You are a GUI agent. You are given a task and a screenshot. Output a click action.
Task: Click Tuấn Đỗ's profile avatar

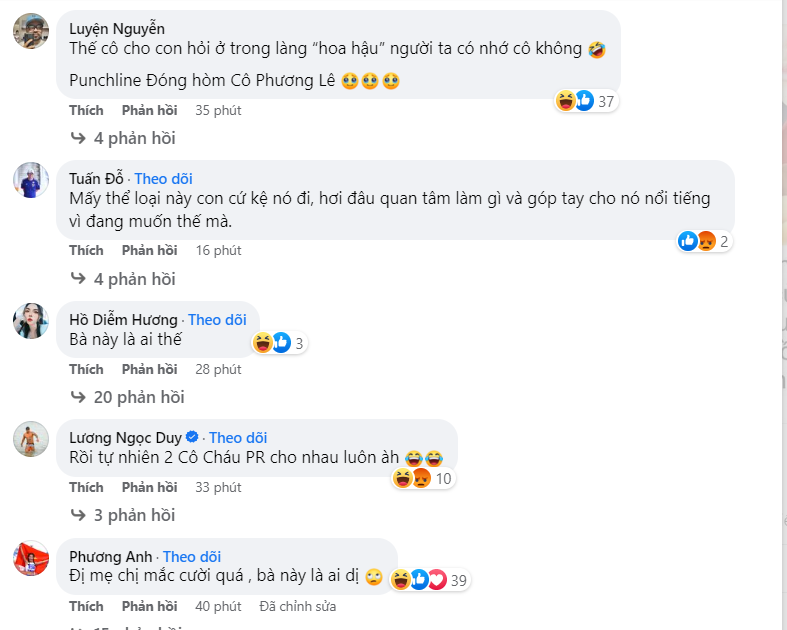[31, 181]
